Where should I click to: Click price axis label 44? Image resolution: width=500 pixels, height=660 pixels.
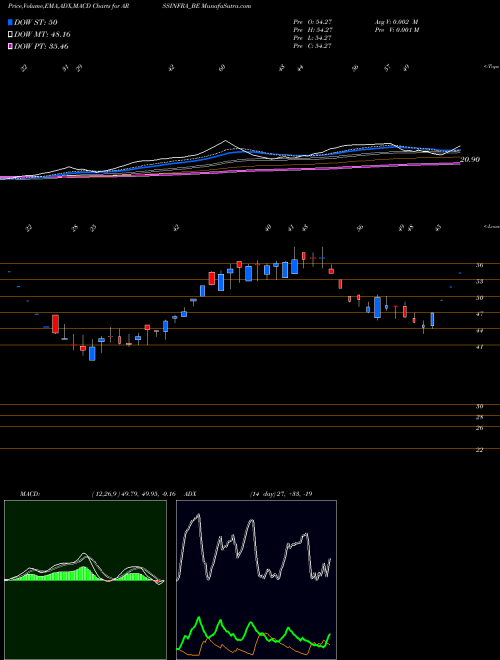point(479,331)
